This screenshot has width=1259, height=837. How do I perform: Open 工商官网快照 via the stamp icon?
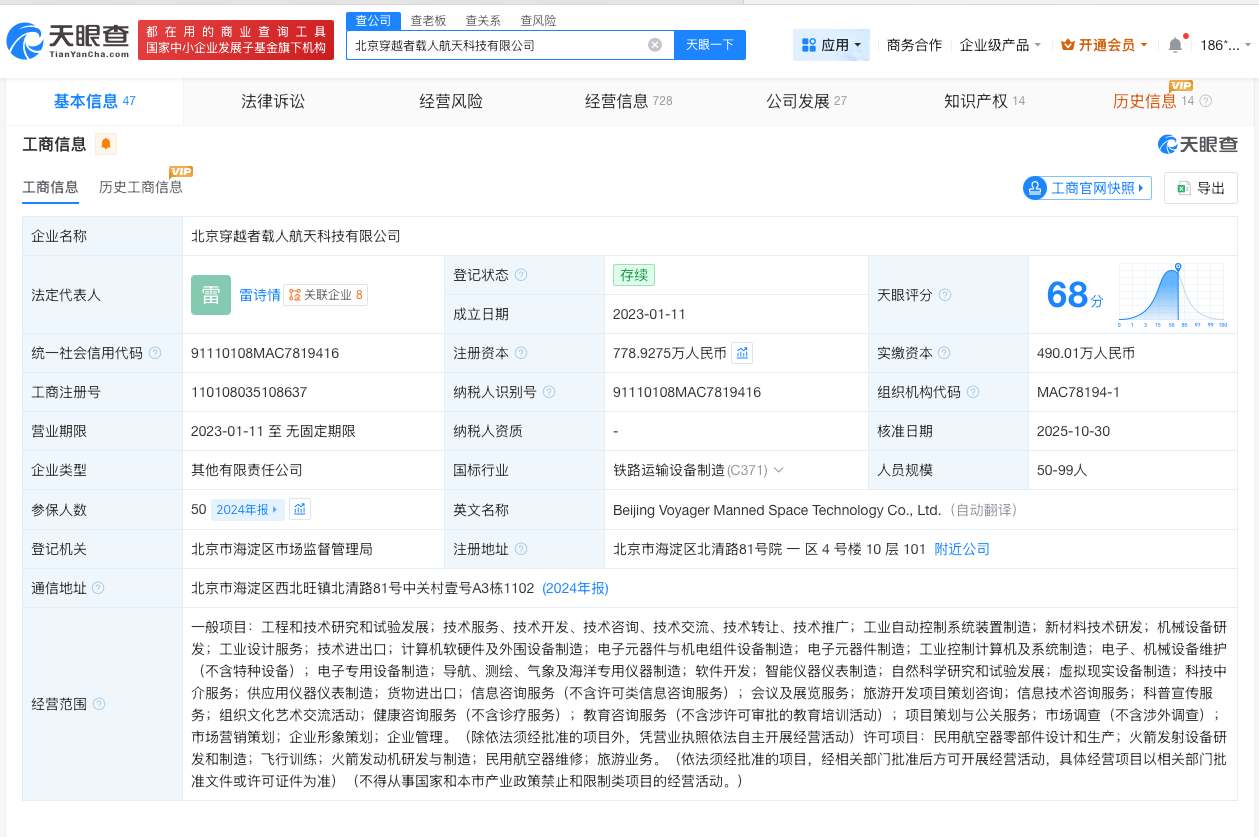(1035, 187)
